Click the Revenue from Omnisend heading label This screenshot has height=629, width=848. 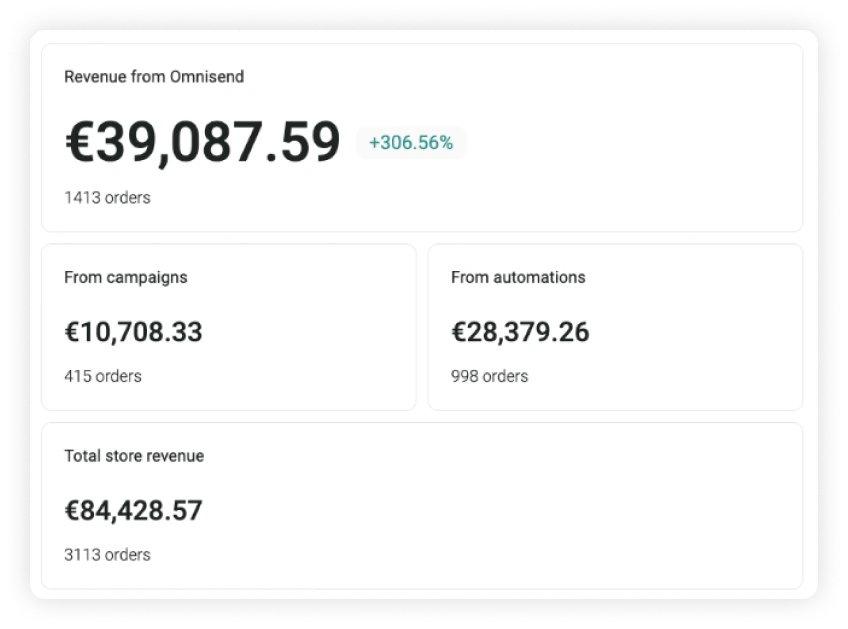(153, 76)
